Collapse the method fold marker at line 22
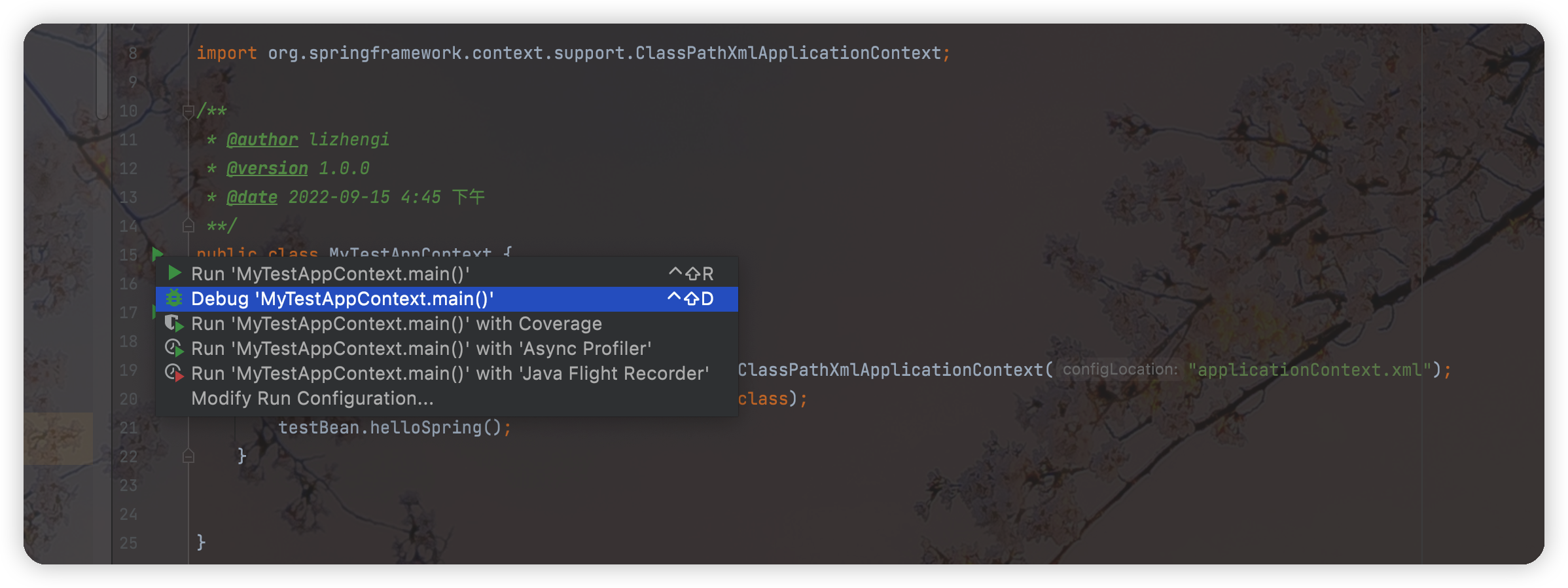The width and height of the screenshot is (1568, 588). point(188,456)
